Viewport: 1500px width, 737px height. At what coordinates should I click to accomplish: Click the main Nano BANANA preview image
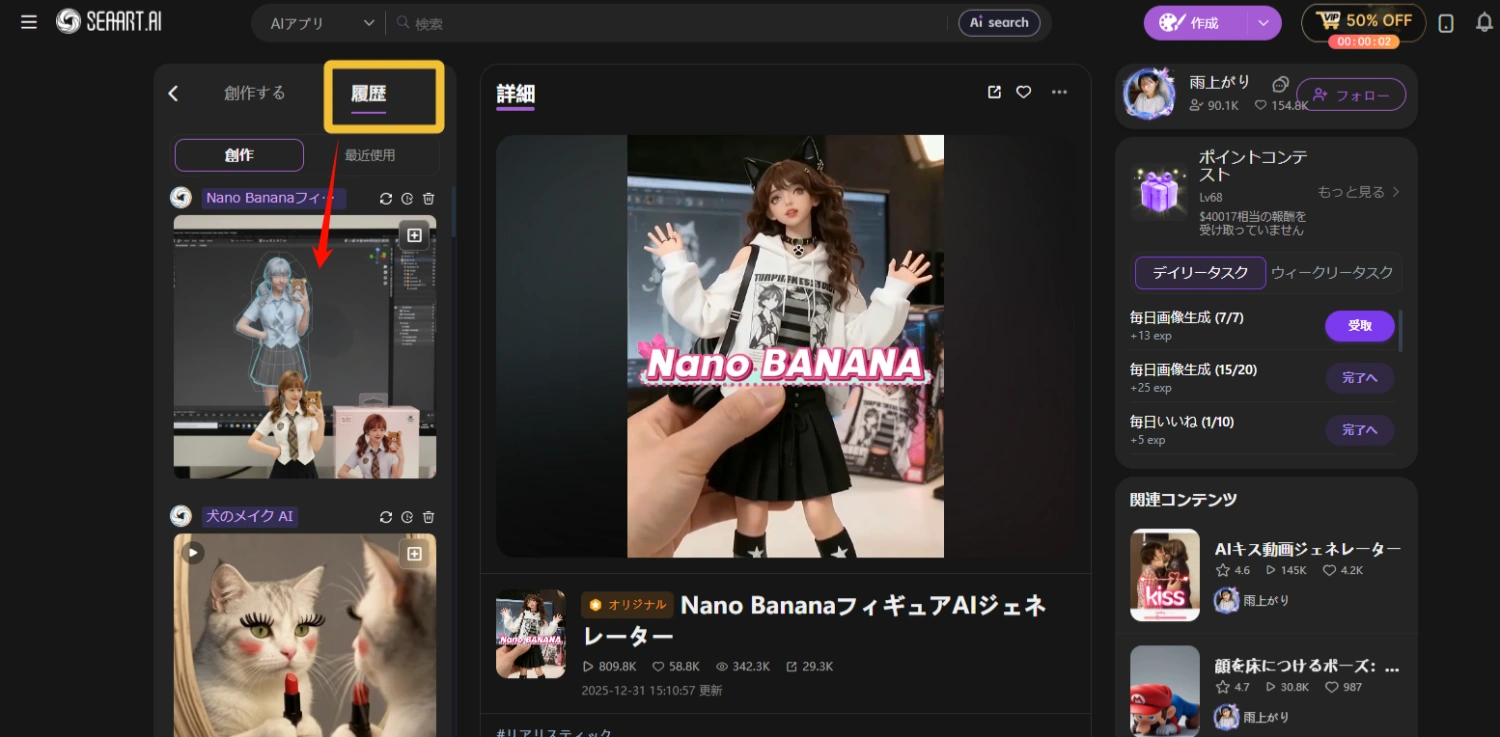[x=785, y=346]
